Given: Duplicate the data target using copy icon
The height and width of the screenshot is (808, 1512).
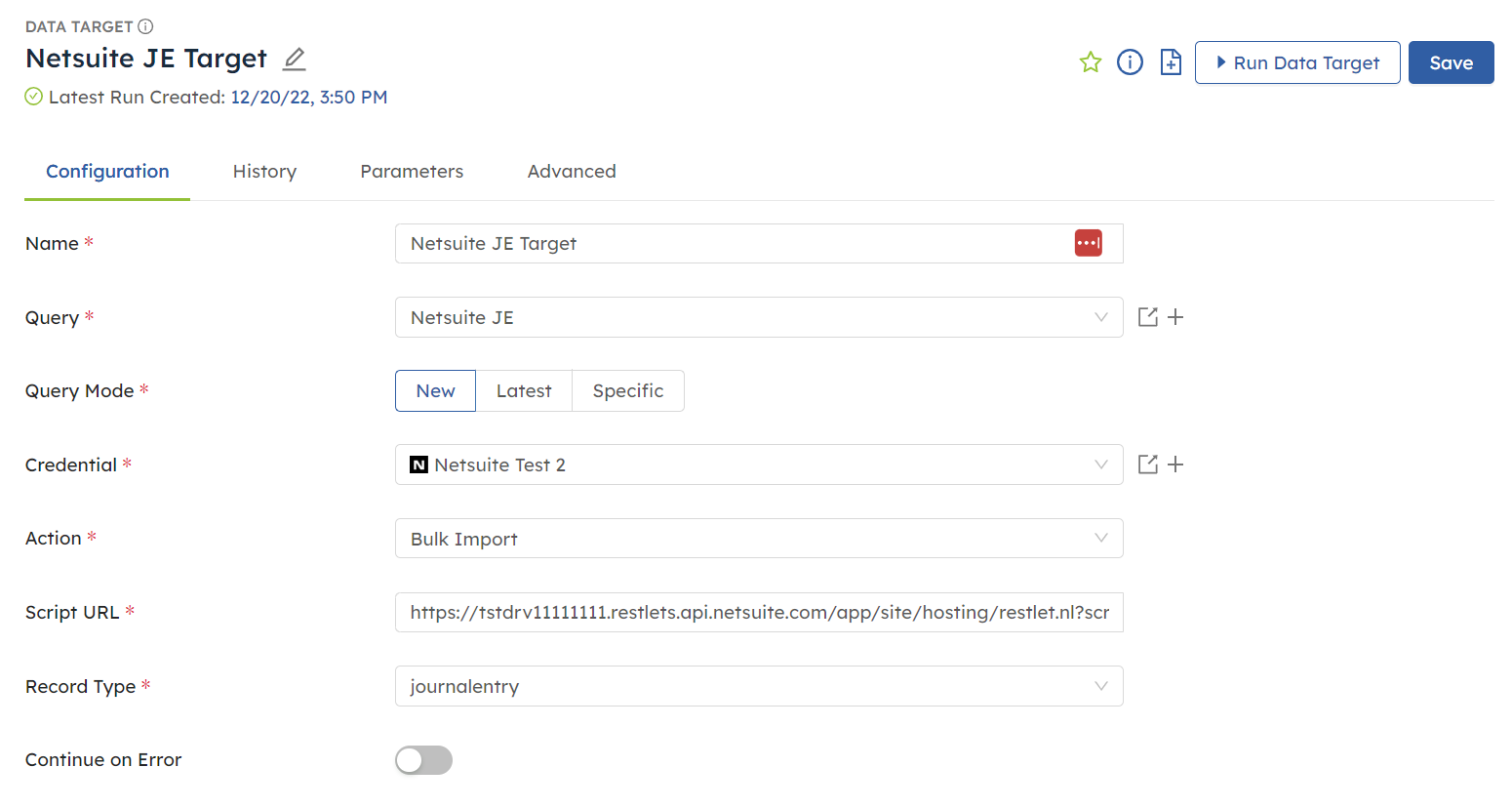Looking at the screenshot, I should point(1170,61).
